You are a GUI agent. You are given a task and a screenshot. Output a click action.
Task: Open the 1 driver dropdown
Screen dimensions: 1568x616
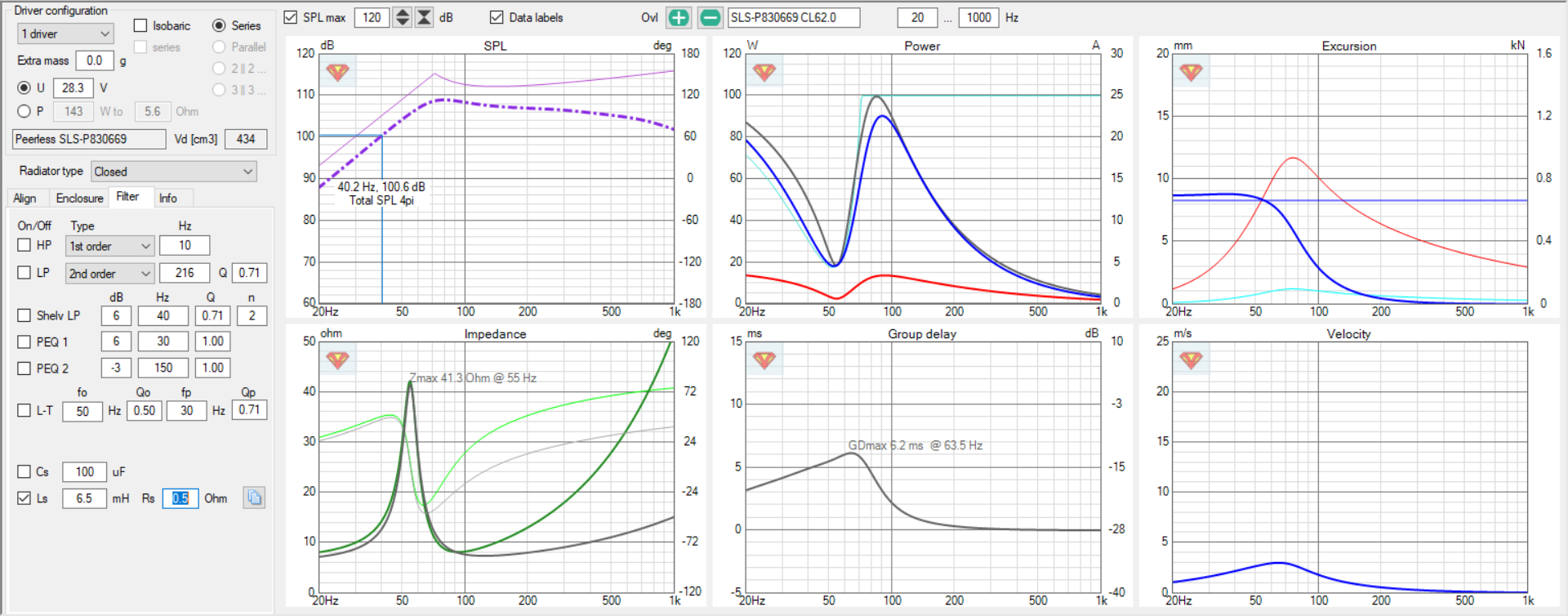(x=65, y=33)
